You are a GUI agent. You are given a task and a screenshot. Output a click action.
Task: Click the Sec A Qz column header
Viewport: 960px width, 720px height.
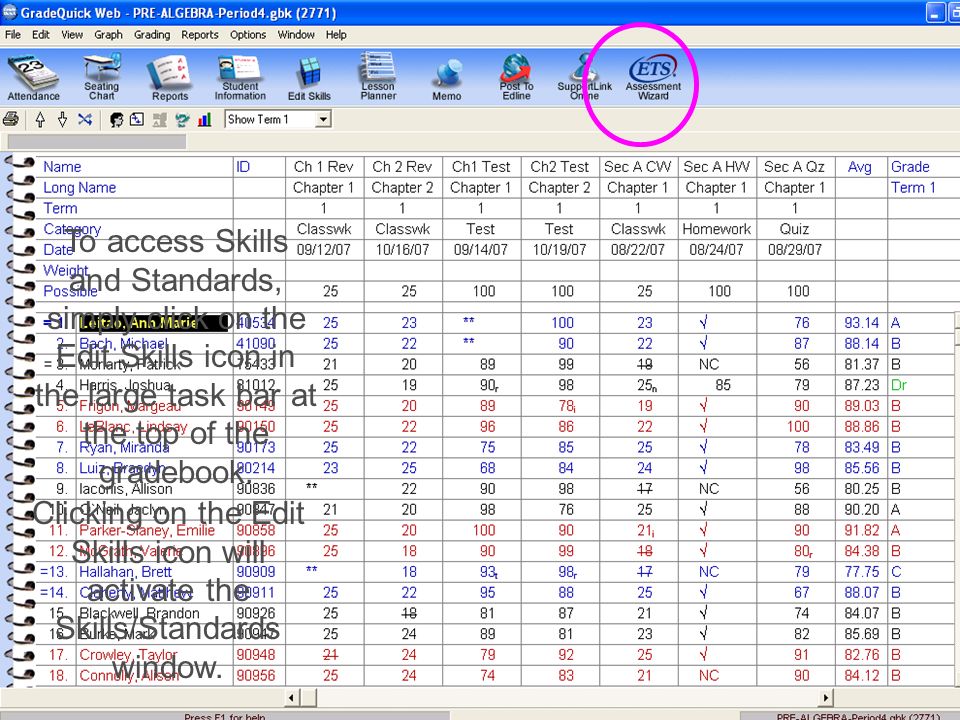tap(794, 167)
